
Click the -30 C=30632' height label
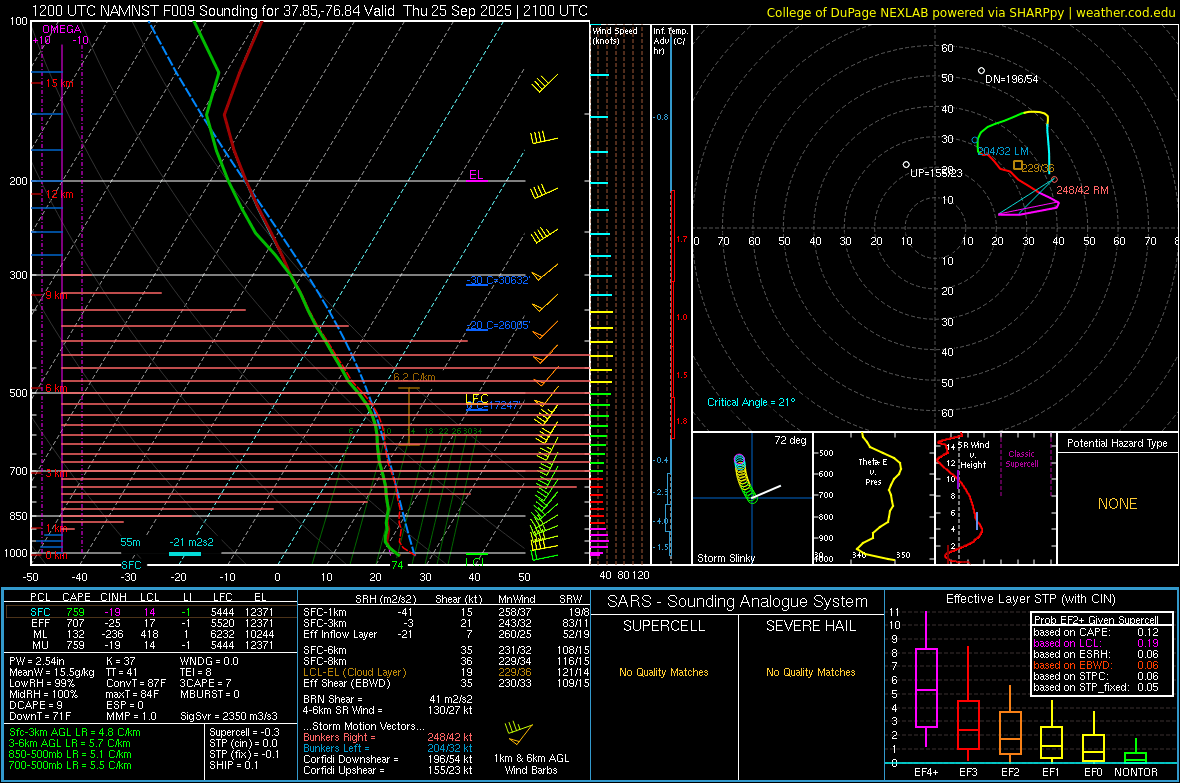coord(498,280)
